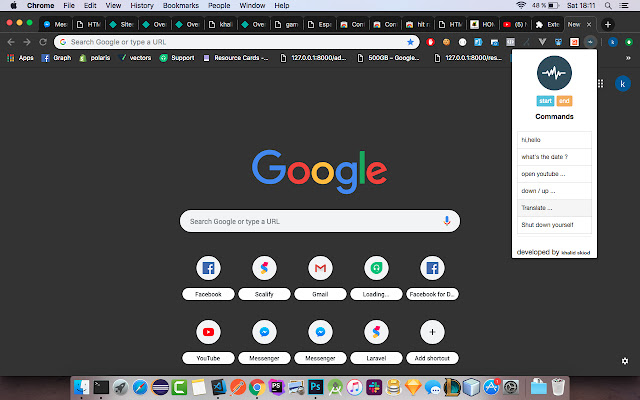The width and height of the screenshot is (640, 400).
Task: Go forward with the browser forward arrow
Action: coord(27,42)
